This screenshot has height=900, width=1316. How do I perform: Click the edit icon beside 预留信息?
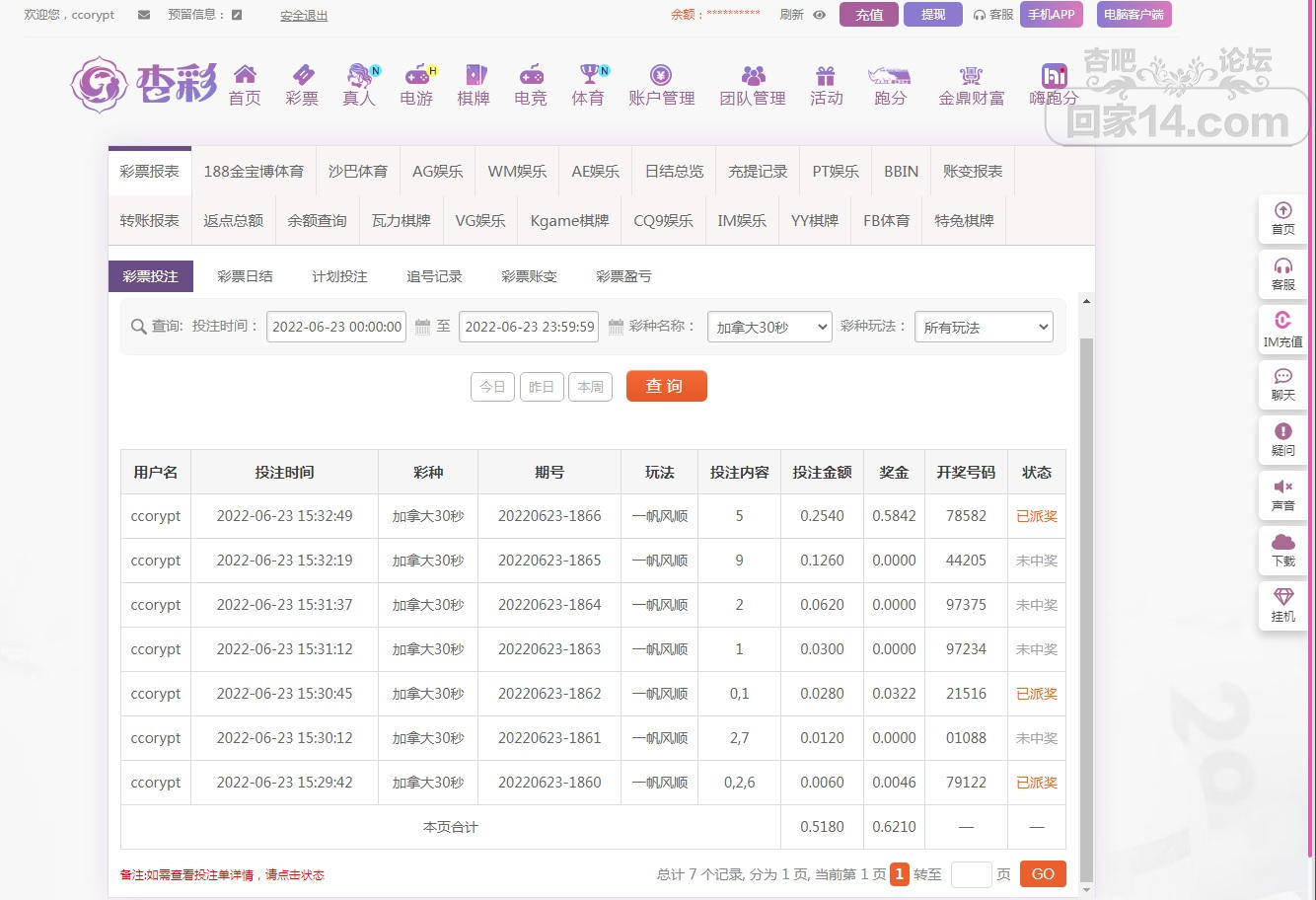[237, 15]
